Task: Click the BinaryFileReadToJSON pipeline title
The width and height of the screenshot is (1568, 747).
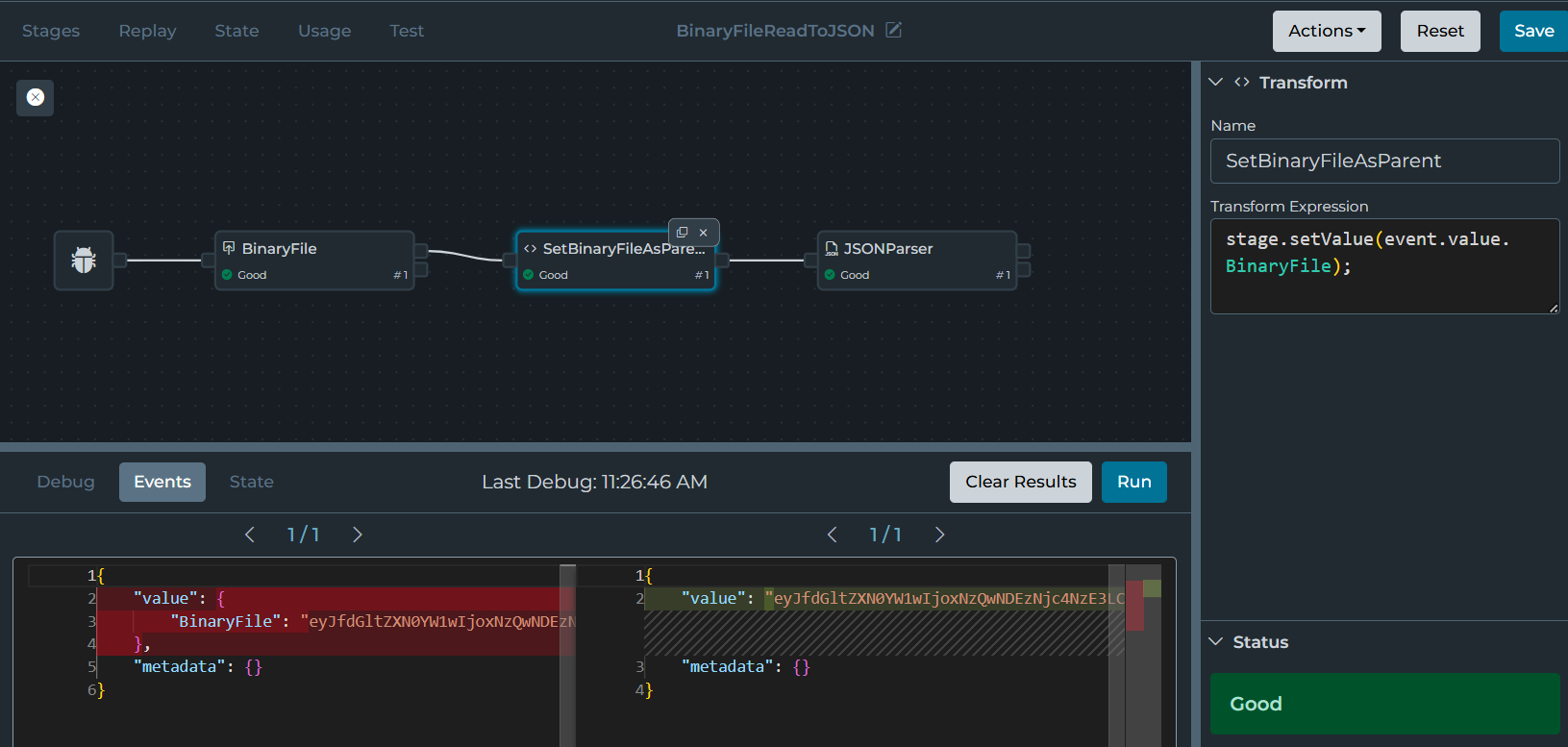Action: tap(775, 31)
